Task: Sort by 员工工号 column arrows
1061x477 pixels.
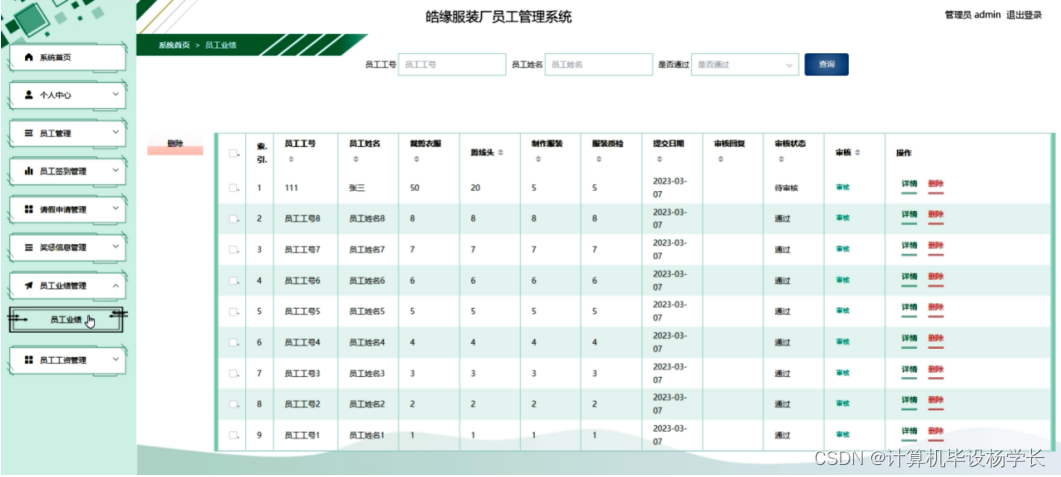Action: 291,160
